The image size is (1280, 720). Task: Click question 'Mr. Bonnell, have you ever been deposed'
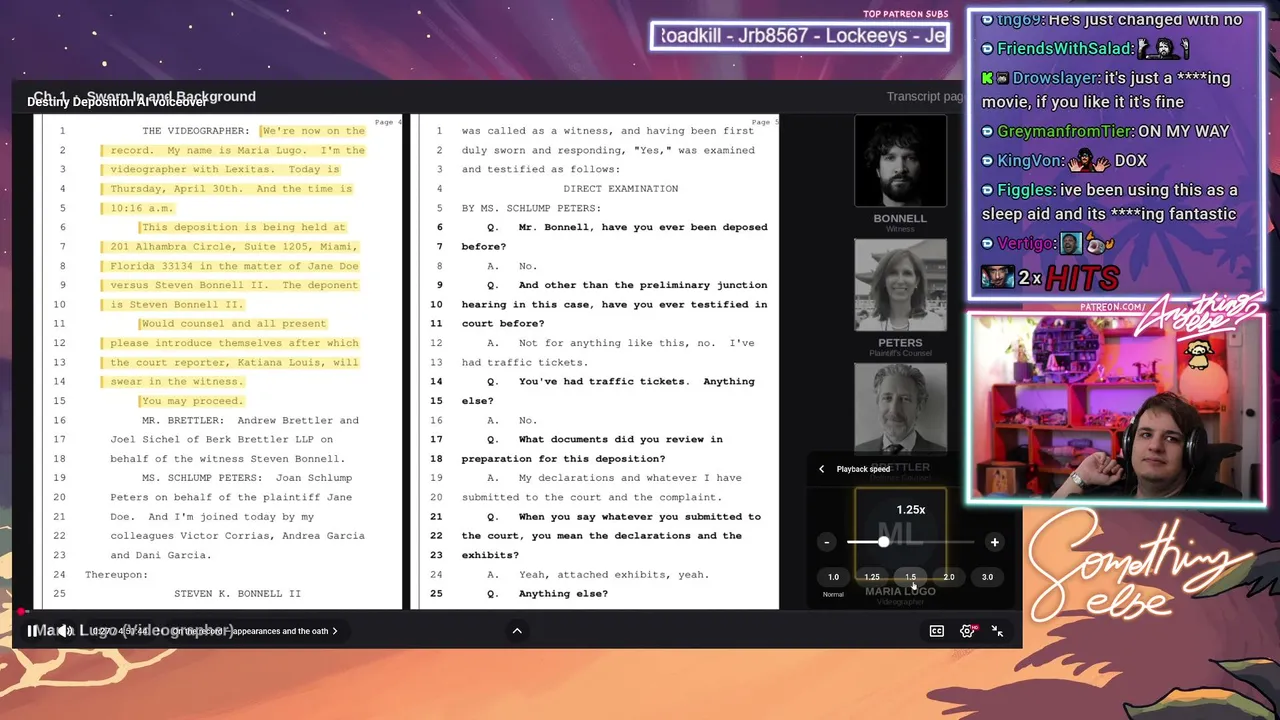tap(643, 227)
